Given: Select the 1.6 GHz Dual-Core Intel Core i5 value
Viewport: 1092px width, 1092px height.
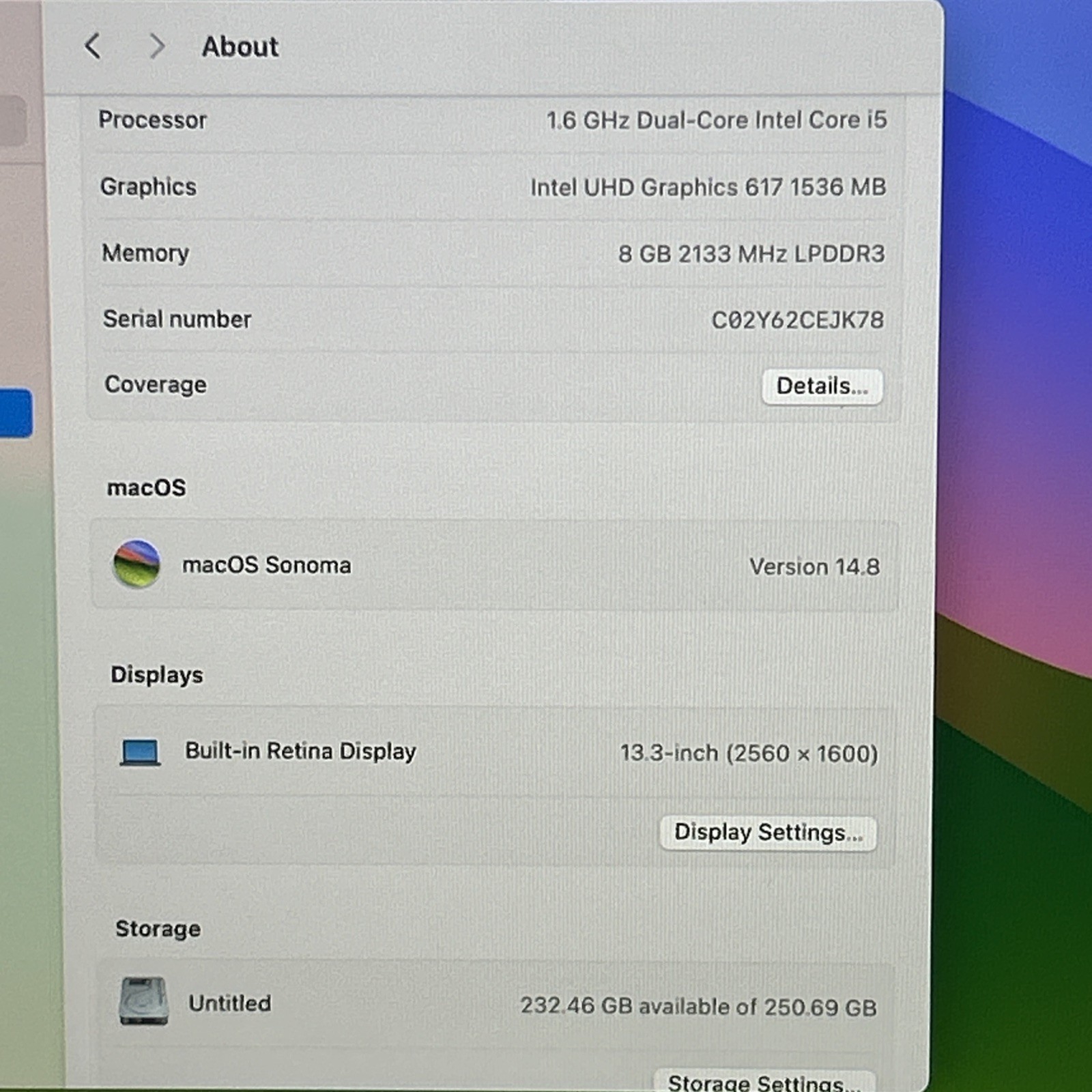Looking at the screenshot, I should click(717, 120).
